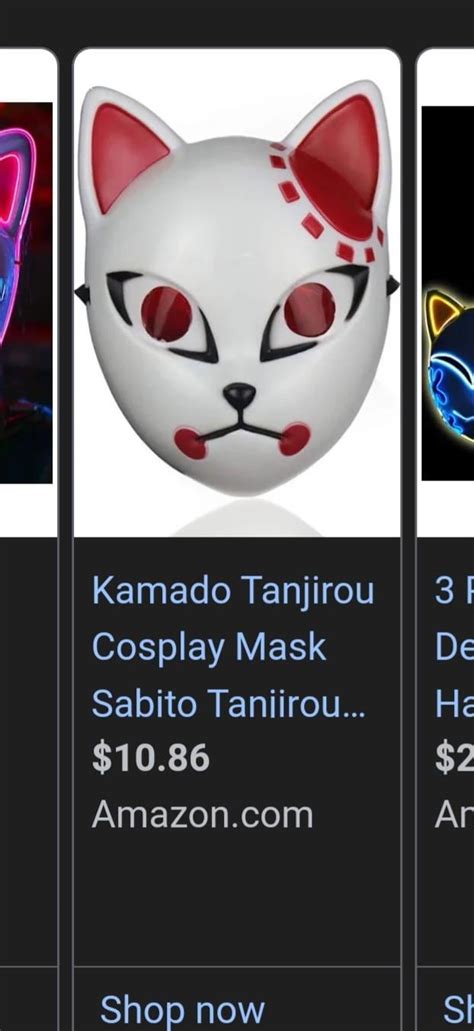
Task: Tap Shop now on the center card
Action: (182, 1010)
